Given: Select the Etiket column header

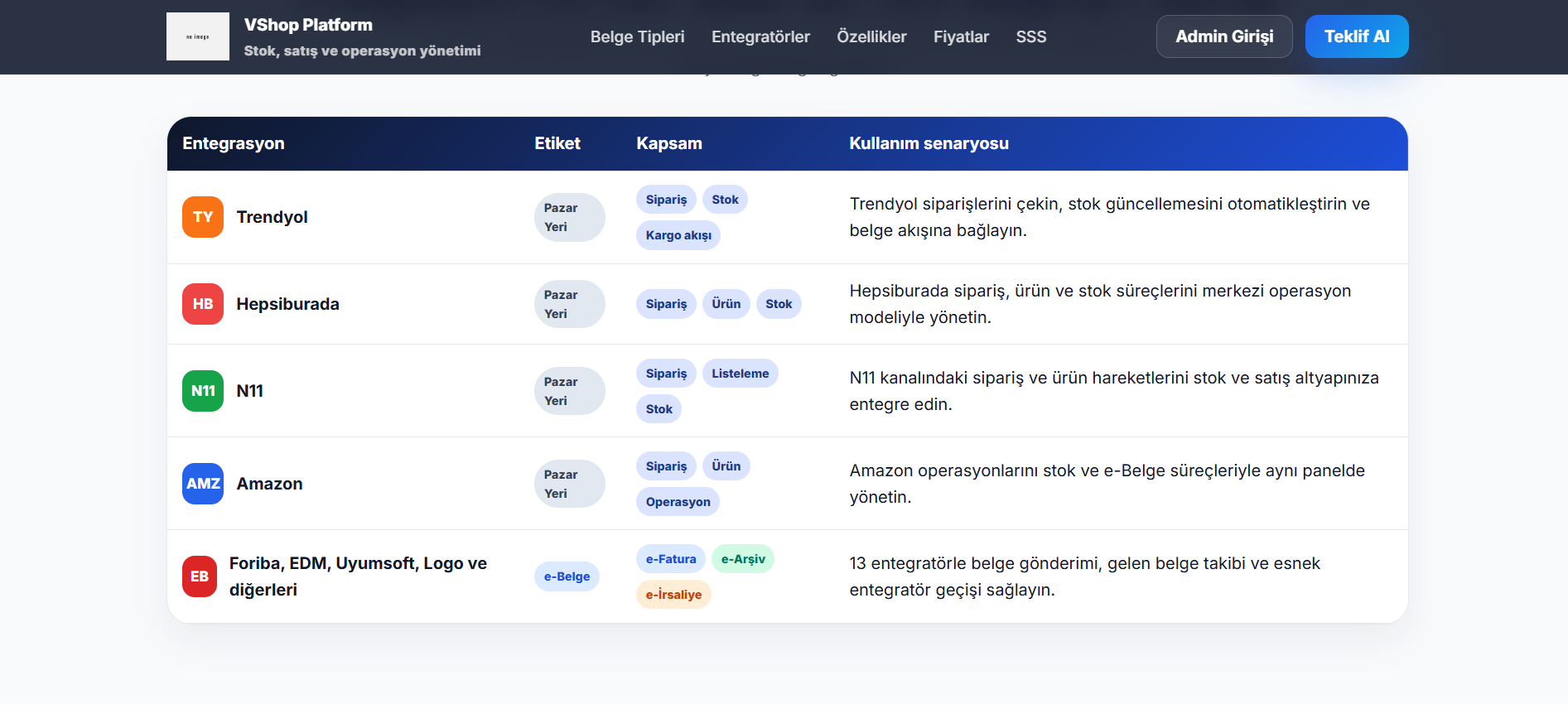Looking at the screenshot, I should click(x=557, y=143).
